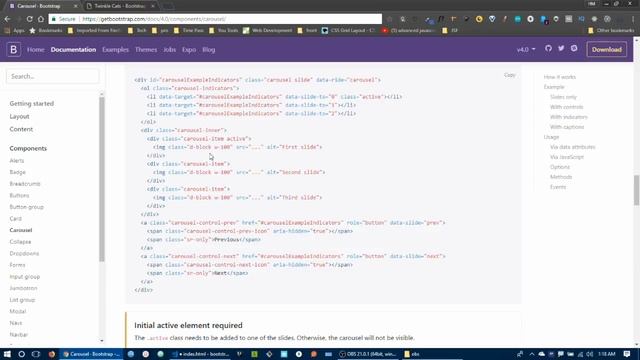The image size is (640, 360).
Task: Jump to Methods section
Action: tap(561, 177)
